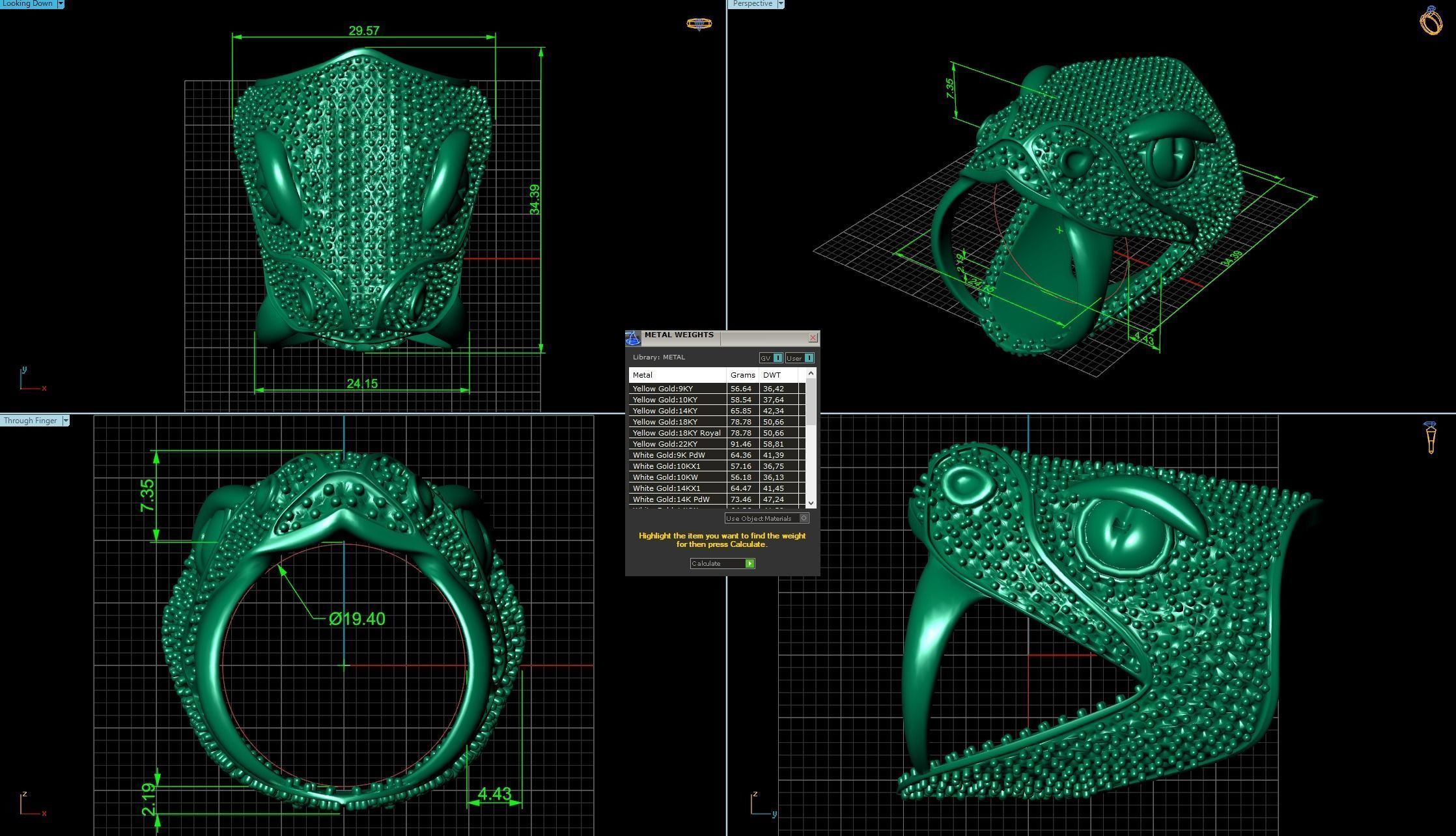The image size is (1456, 836).
Task: Click the Metal Weights scale icon
Action: click(633, 338)
